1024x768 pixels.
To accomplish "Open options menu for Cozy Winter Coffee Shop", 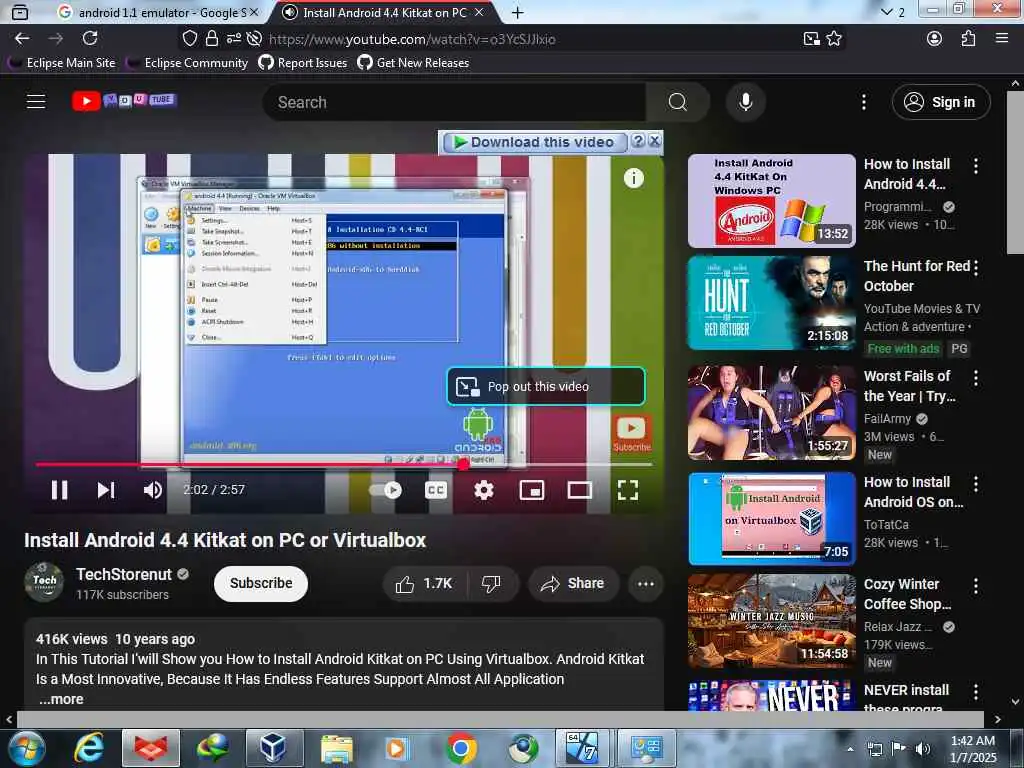I will pos(976,586).
